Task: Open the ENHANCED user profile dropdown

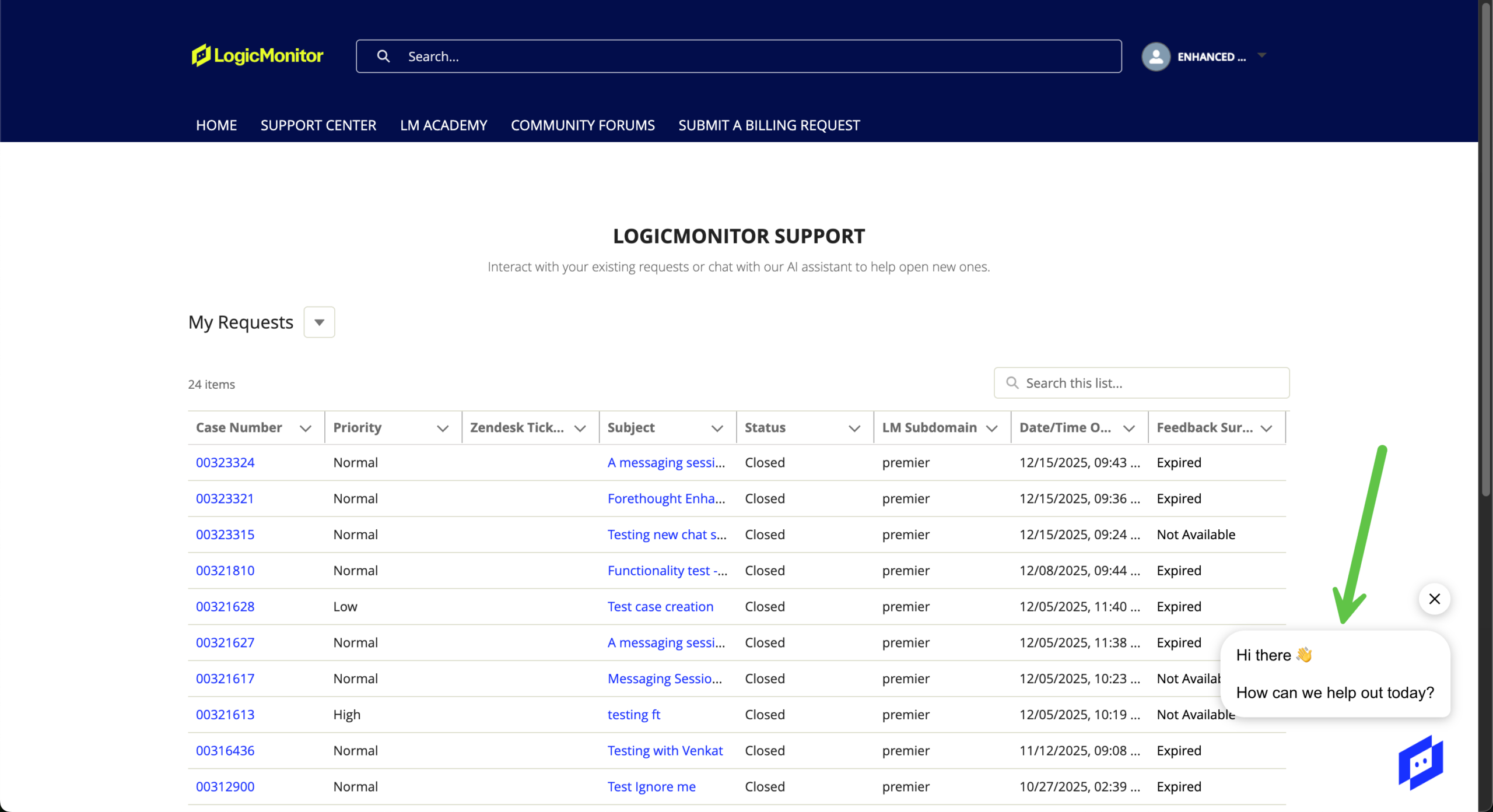Action: click(1261, 55)
